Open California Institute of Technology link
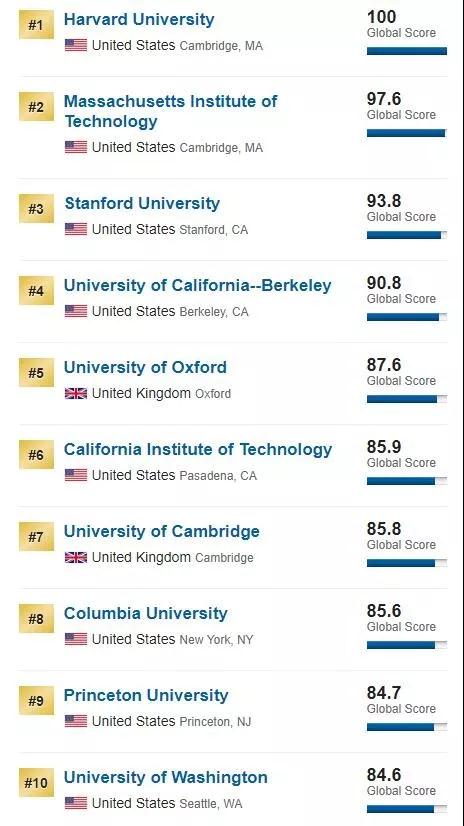 click(198, 449)
